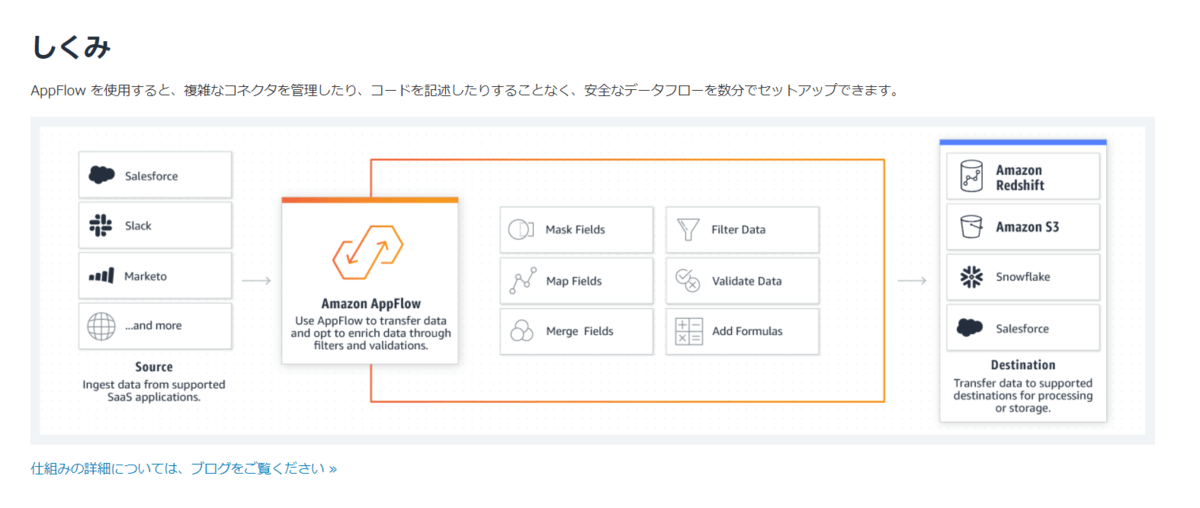
Task: Click the Snowflake logo icon
Action: click(x=971, y=277)
